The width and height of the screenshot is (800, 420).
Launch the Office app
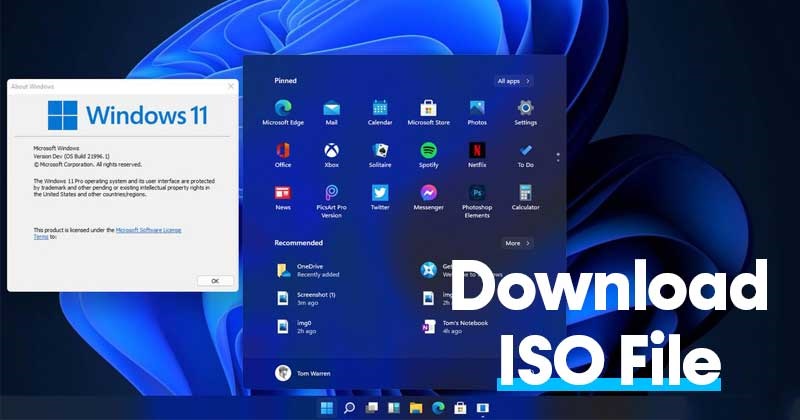click(x=283, y=155)
